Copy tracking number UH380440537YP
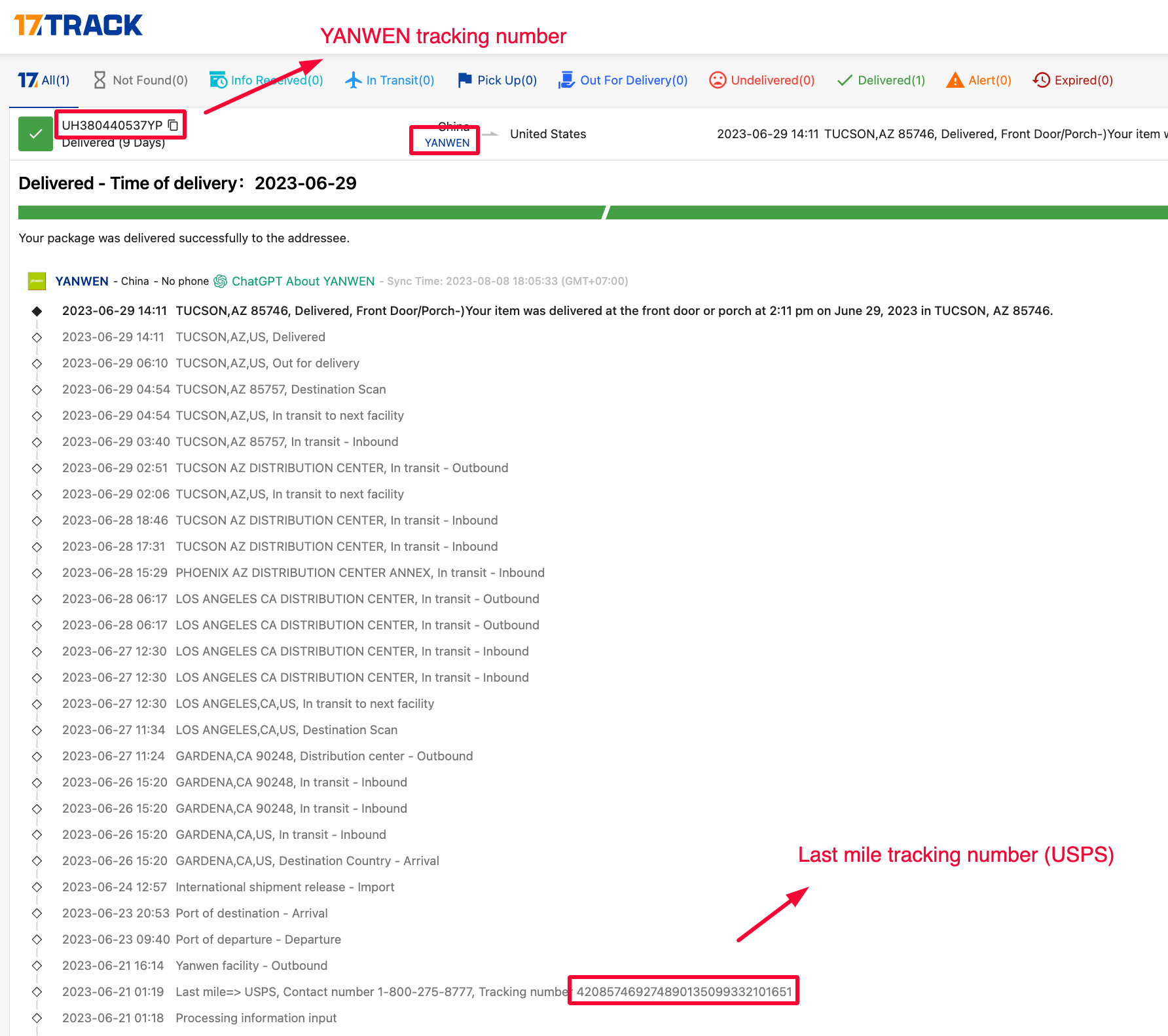Screen dimensions: 1168x1036 (173, 125)
